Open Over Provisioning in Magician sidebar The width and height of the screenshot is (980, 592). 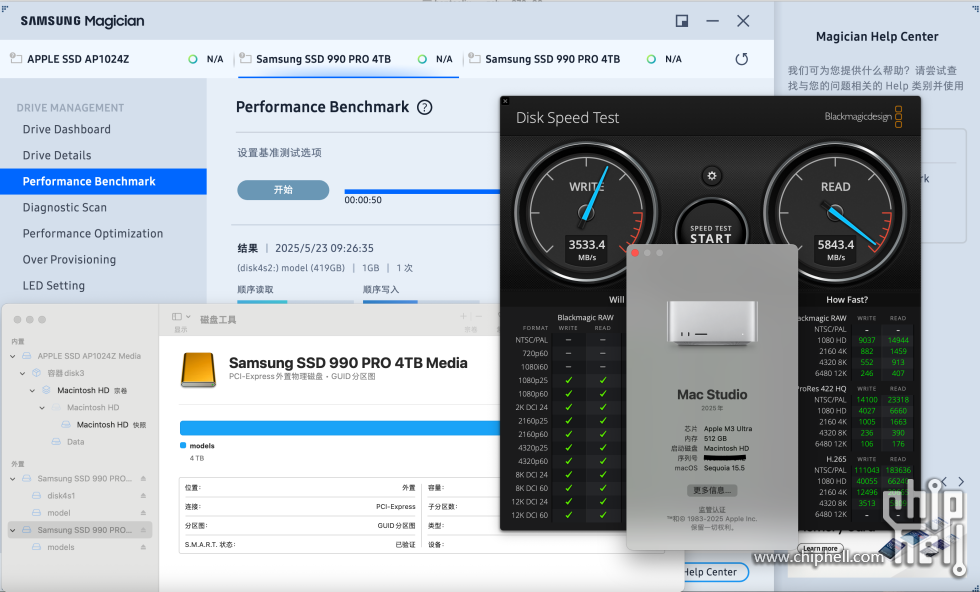(x=69, y=260)
